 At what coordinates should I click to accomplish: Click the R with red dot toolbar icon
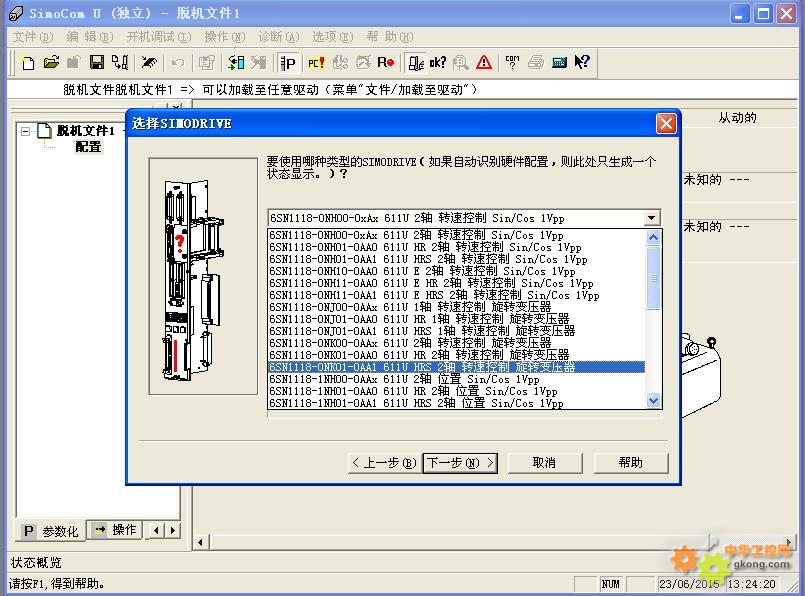pos(386,63)
